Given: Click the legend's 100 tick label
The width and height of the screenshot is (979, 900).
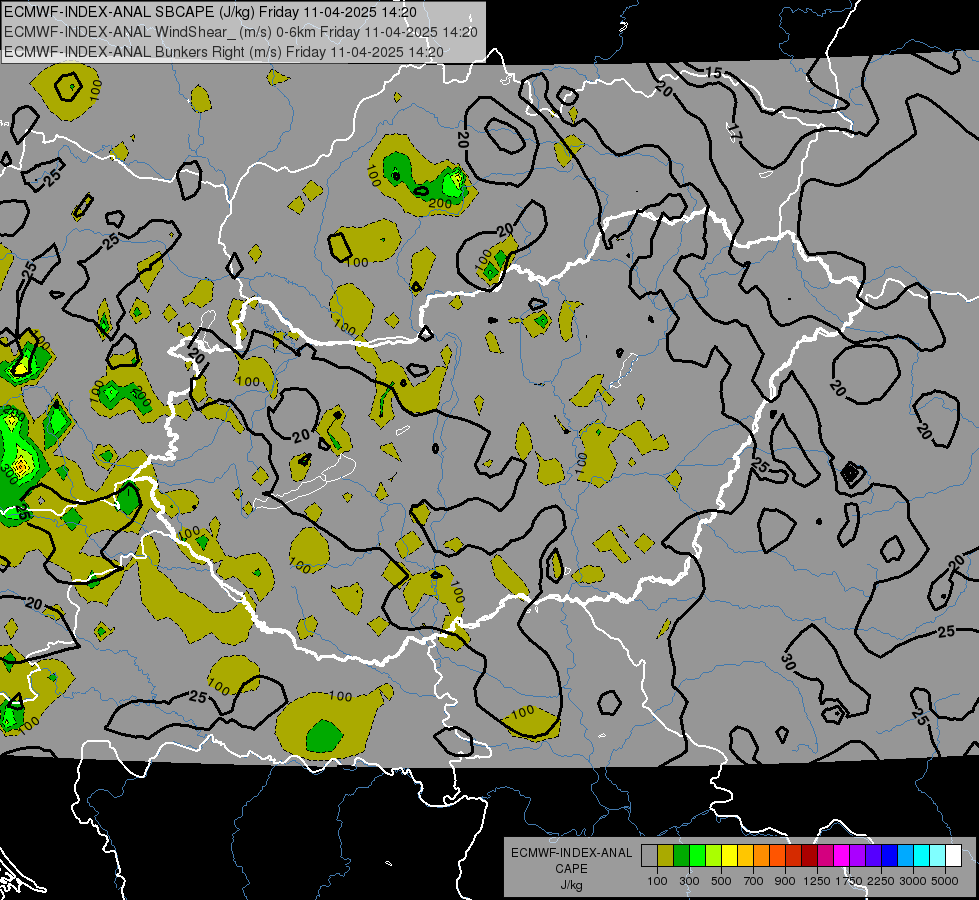Looking at the screenshot, I should [x=657, y=881].
